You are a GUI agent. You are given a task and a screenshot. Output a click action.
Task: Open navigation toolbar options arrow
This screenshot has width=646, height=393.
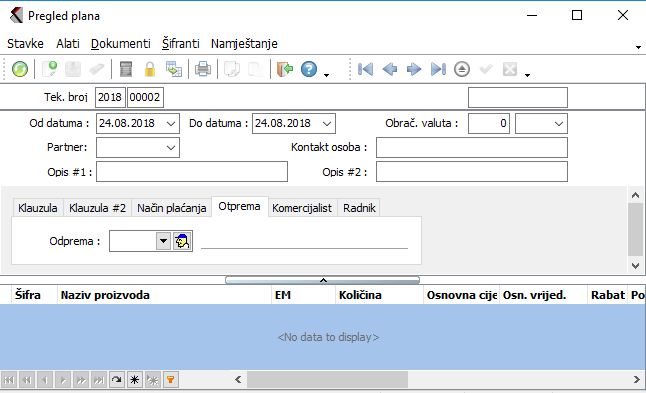tap(527, 75)
